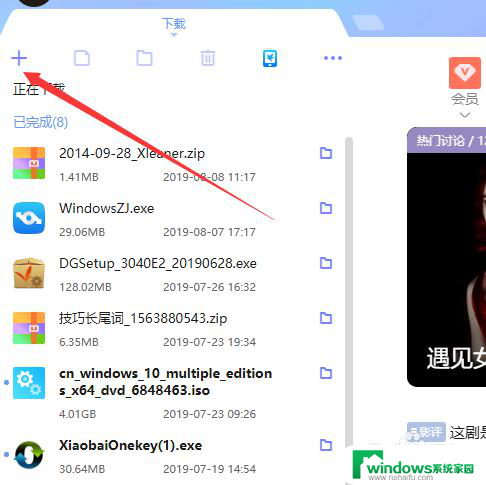This screenshot has height=485, width=486.
Task: Open folder for XiaobaiOnekey(1).exe
Action: [x=326, y=445]
